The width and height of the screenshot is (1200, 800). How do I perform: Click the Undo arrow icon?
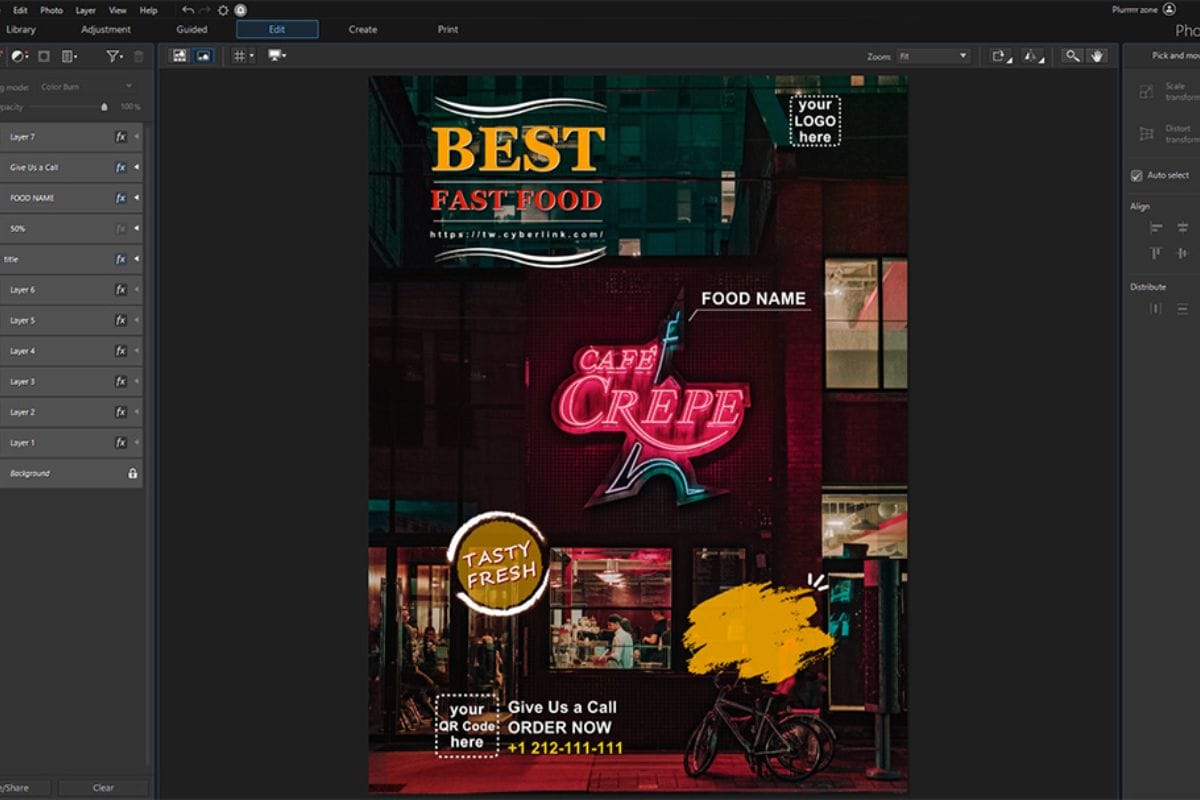coord(188,10)
